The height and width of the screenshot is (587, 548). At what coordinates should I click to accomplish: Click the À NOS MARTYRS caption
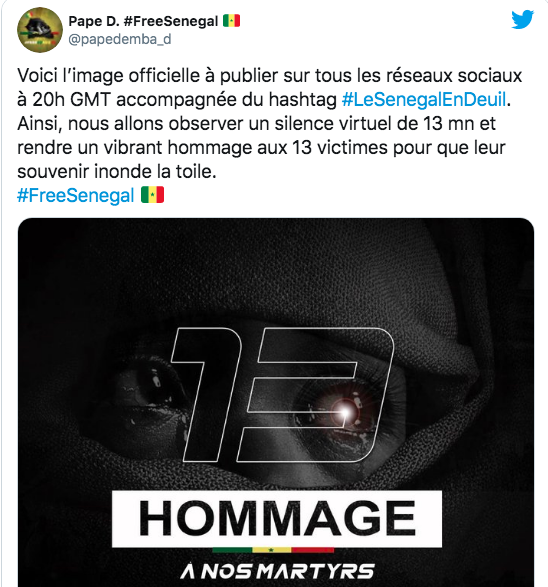tap(277, 571)
